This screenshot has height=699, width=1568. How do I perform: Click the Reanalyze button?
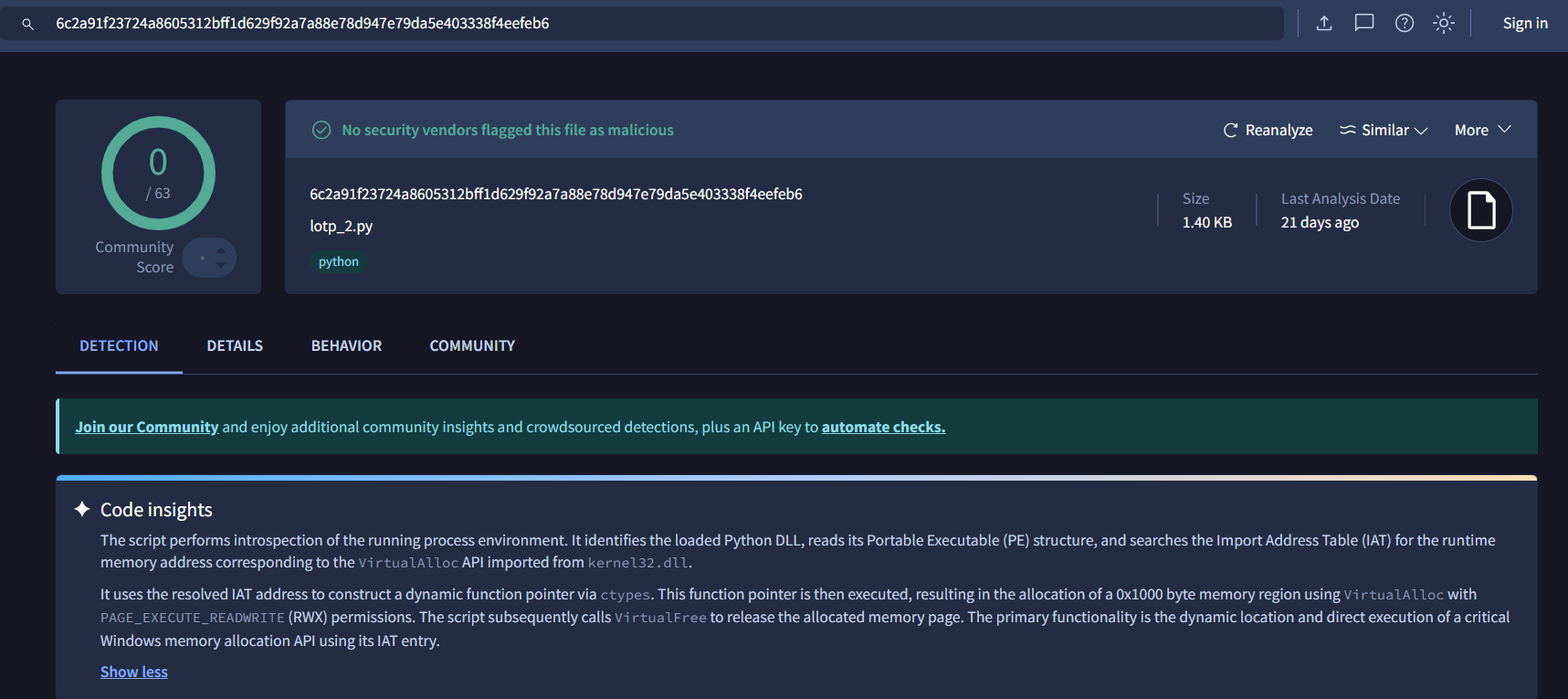click(1268, 130)
